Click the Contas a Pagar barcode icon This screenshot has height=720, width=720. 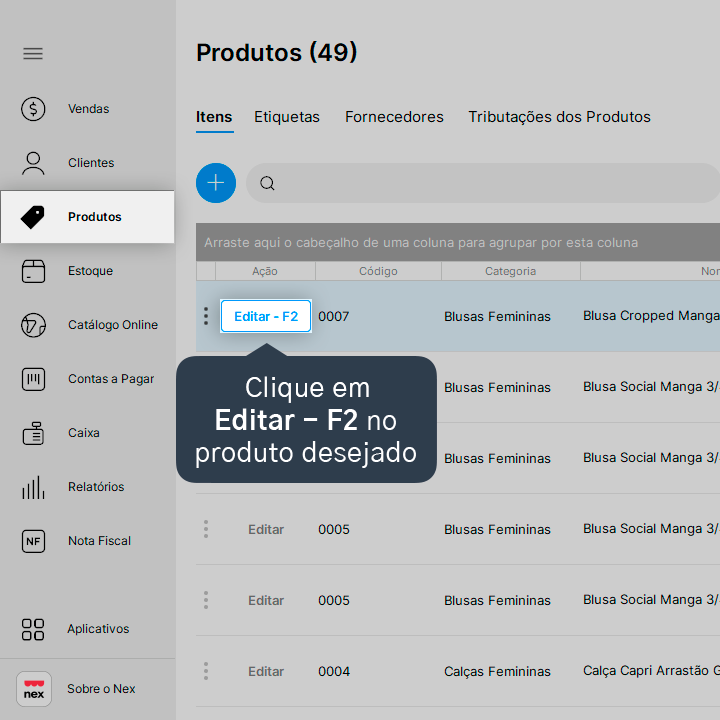pos(33,379)
